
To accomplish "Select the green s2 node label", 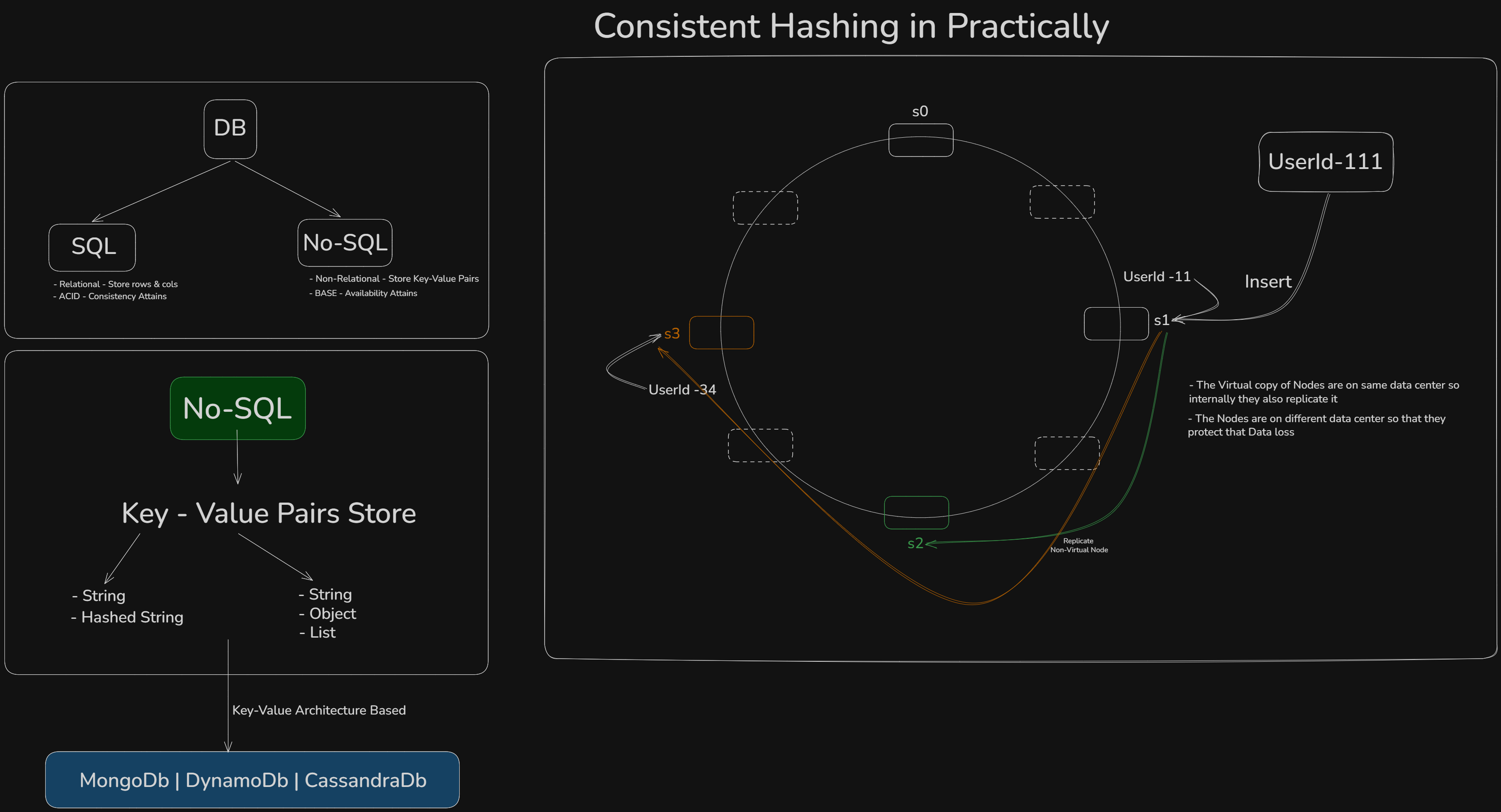I will 915,543.
